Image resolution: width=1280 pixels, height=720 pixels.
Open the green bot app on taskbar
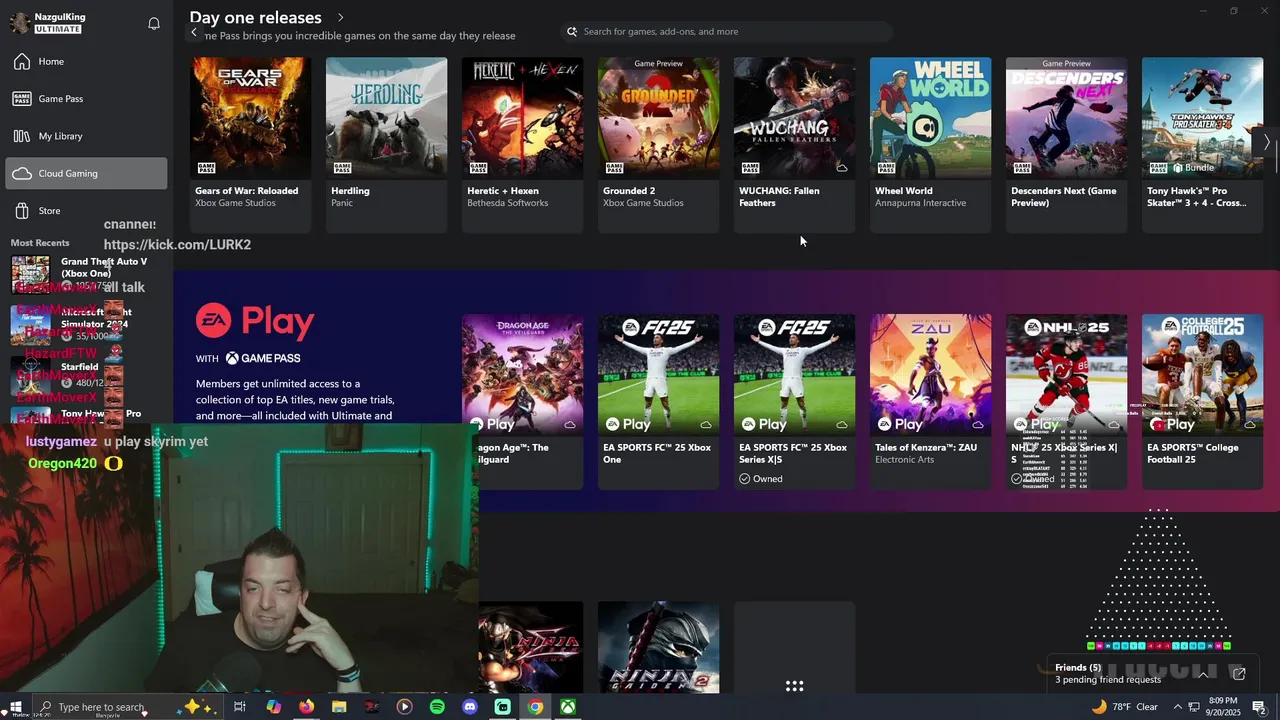503,707
